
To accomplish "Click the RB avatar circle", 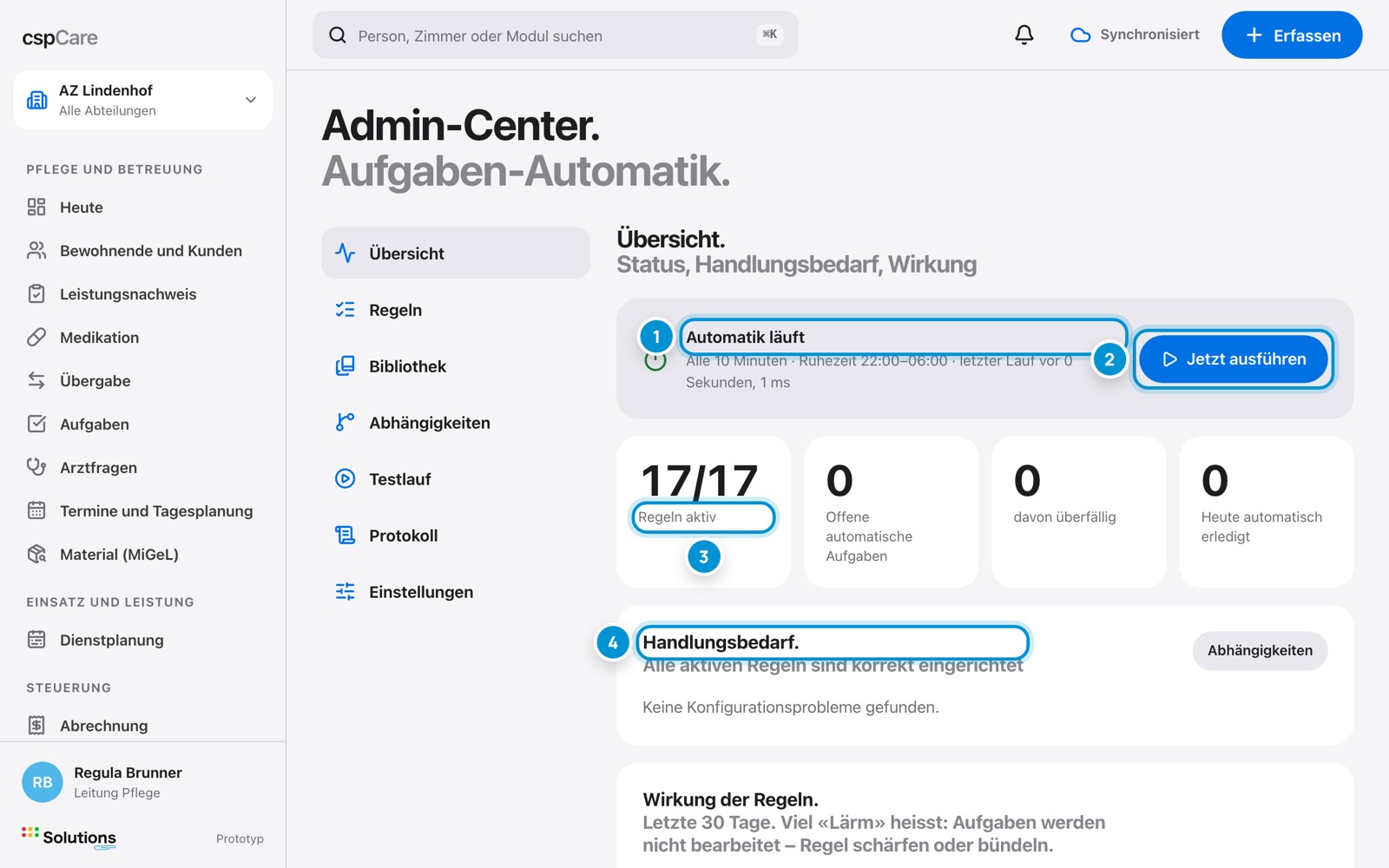I will coord(43,782).
